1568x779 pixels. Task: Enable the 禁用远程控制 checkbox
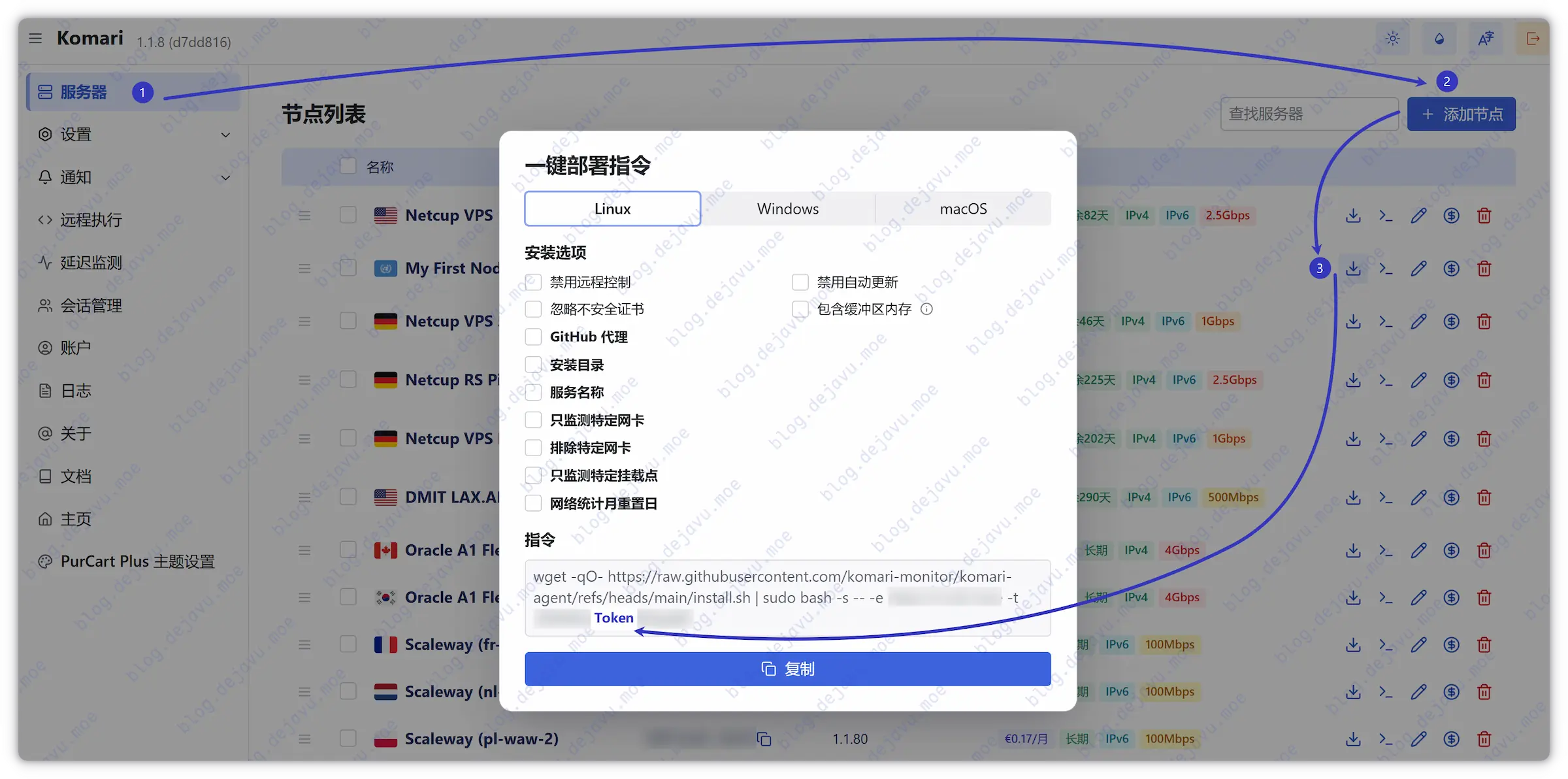tap(534, 282)
